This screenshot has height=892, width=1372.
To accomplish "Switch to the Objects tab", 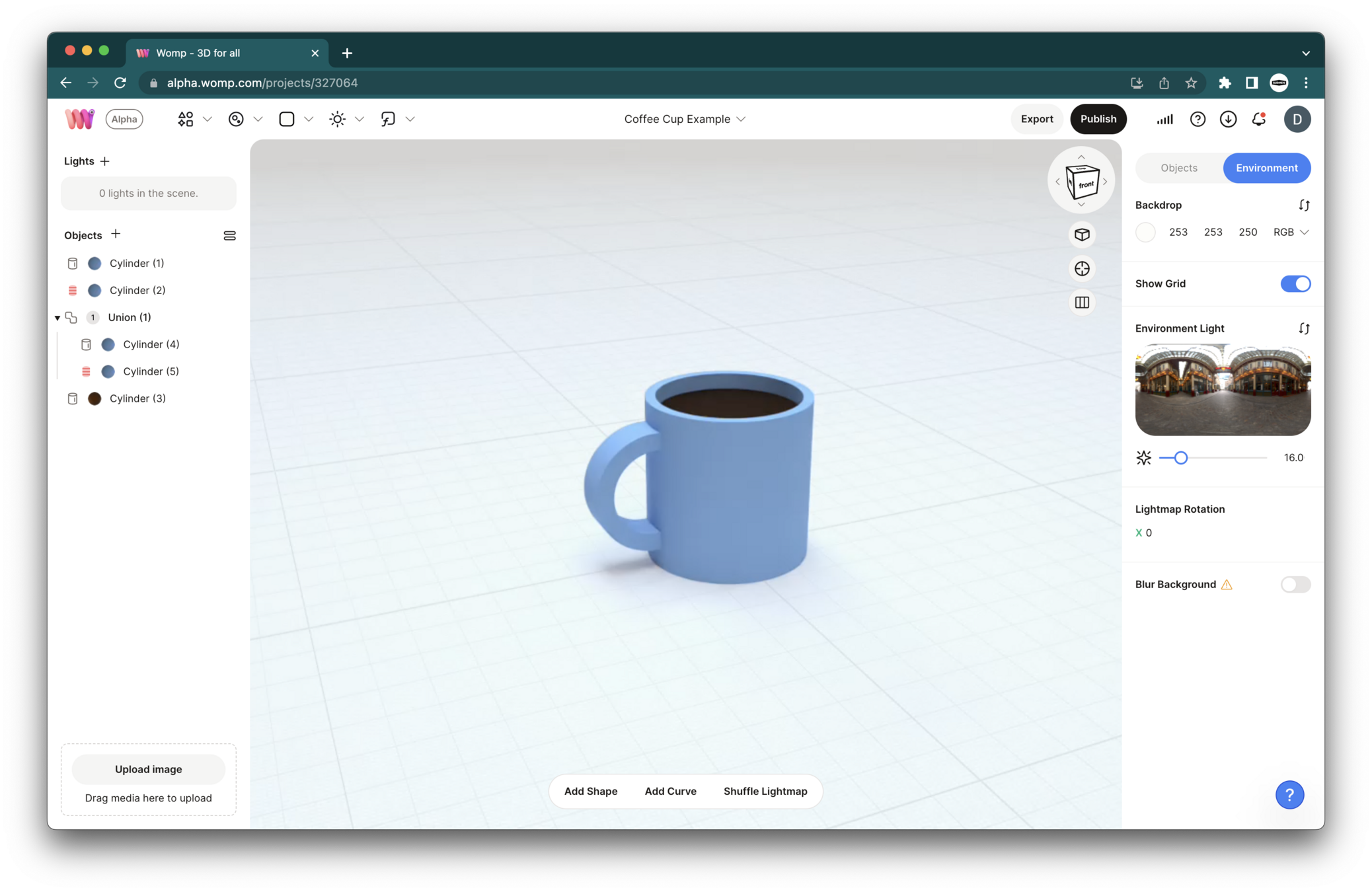I will 1178,168.
